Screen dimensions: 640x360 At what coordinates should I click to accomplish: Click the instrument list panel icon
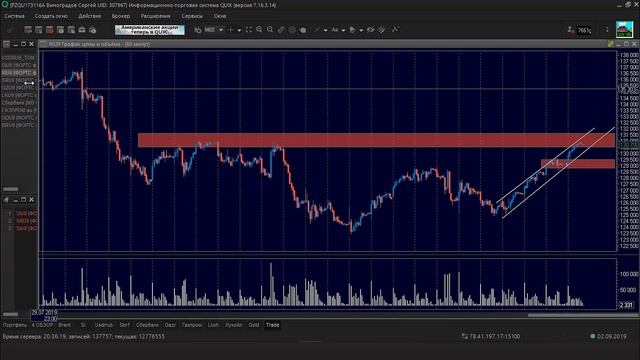[x=6, y=44]
